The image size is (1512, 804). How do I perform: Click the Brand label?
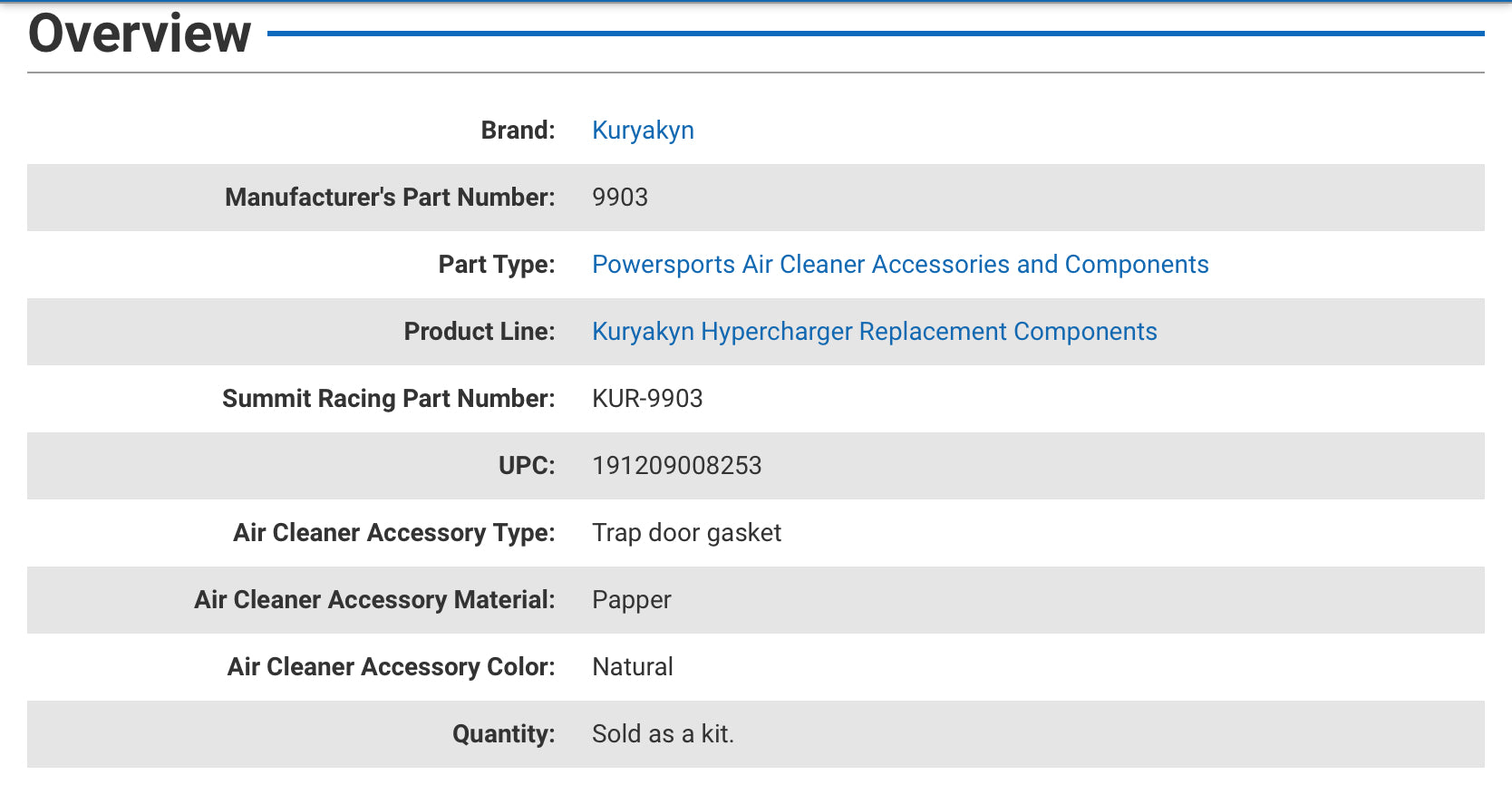pos(518,131)
